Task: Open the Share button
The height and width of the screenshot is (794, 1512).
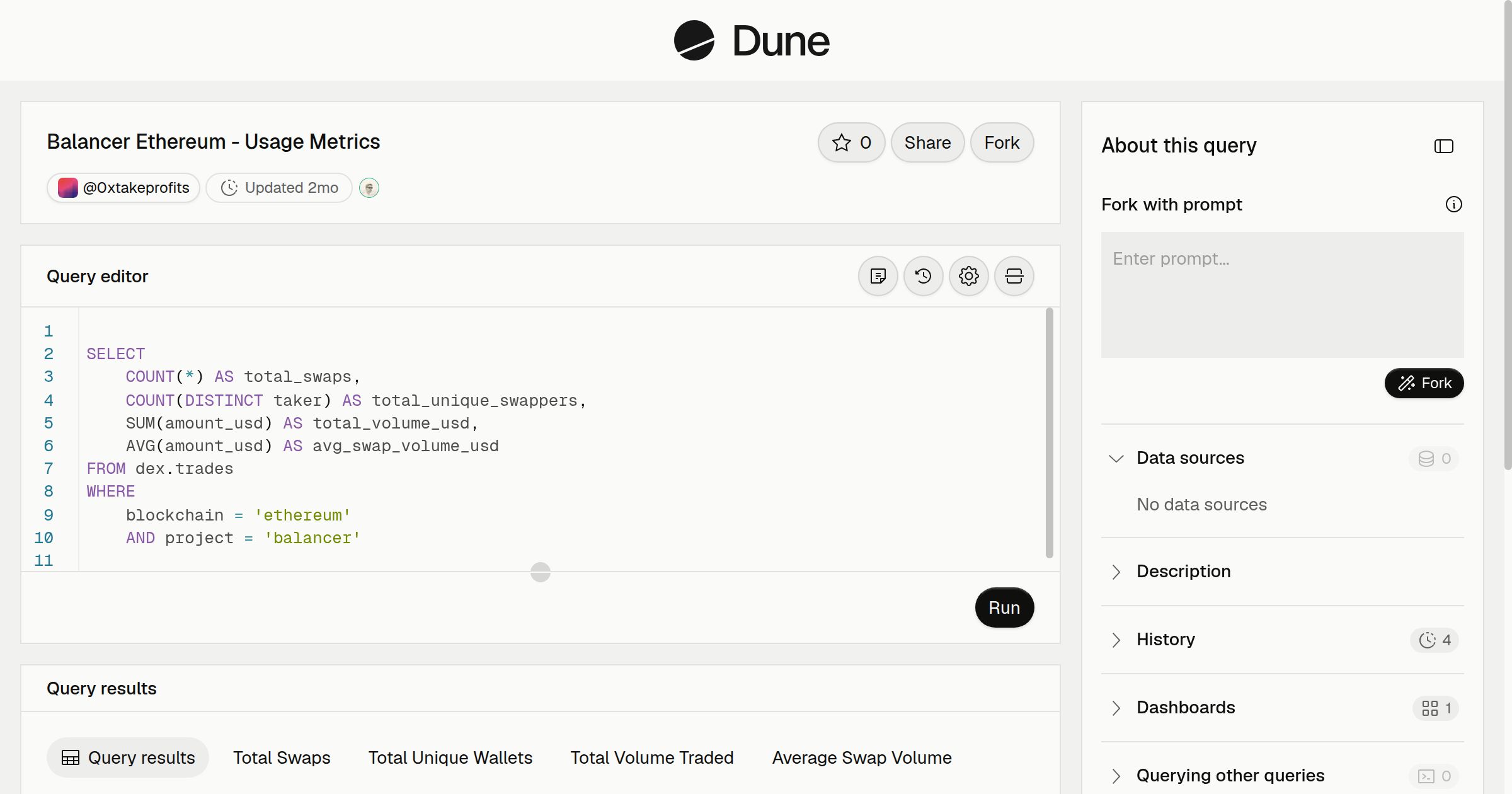Action: click(x=927, y=142)
